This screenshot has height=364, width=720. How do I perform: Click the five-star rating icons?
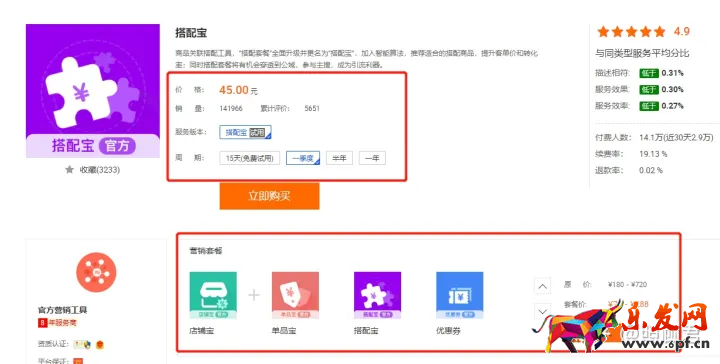[x=631, y=32]
